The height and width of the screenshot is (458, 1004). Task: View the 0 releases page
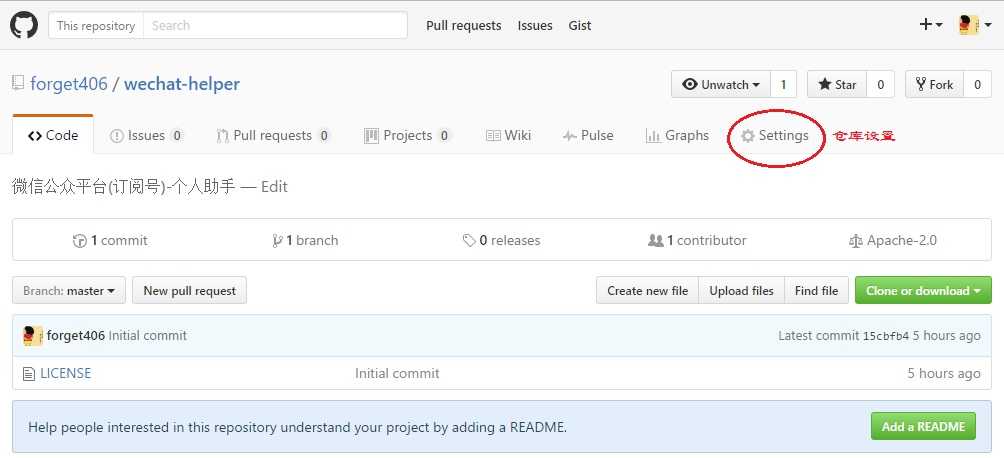pyautogui.click(x=501, y=240)
